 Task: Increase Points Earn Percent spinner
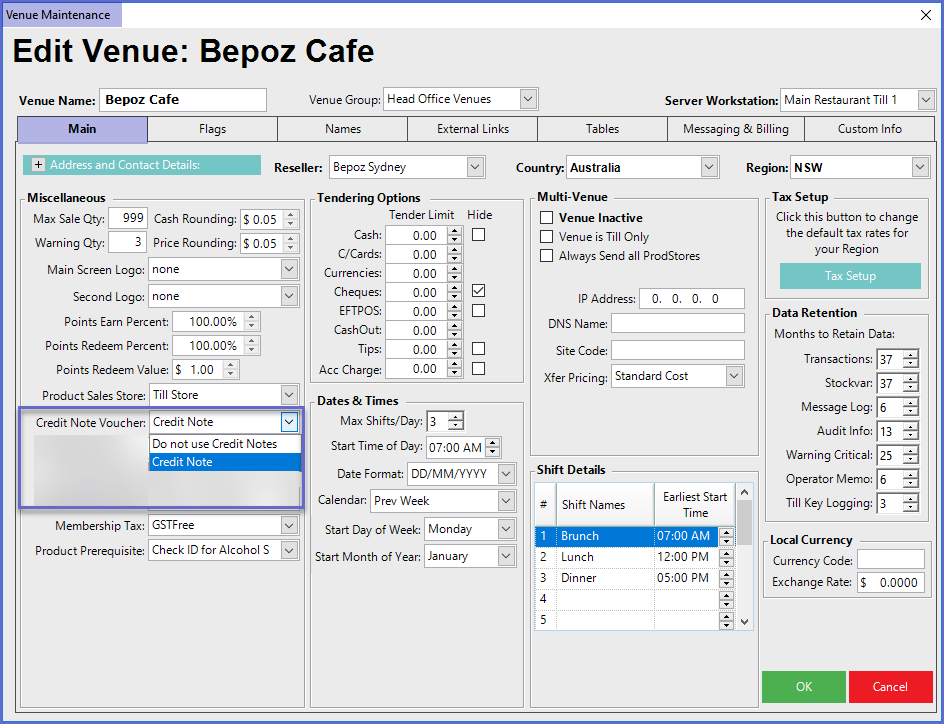pyautogui.click(x=252, y=317)
